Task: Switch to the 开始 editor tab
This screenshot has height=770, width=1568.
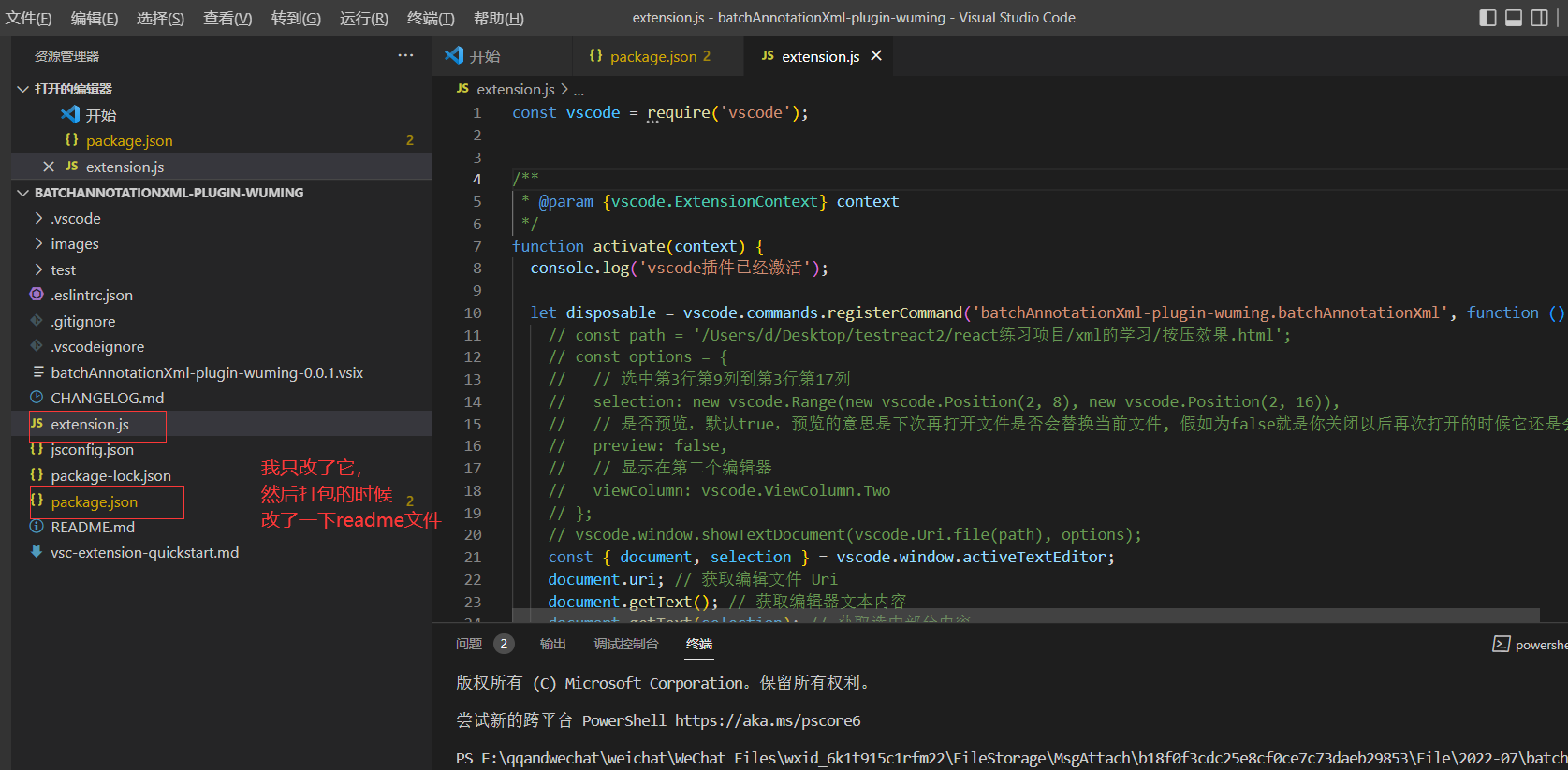Action: [x=503, y=56]
